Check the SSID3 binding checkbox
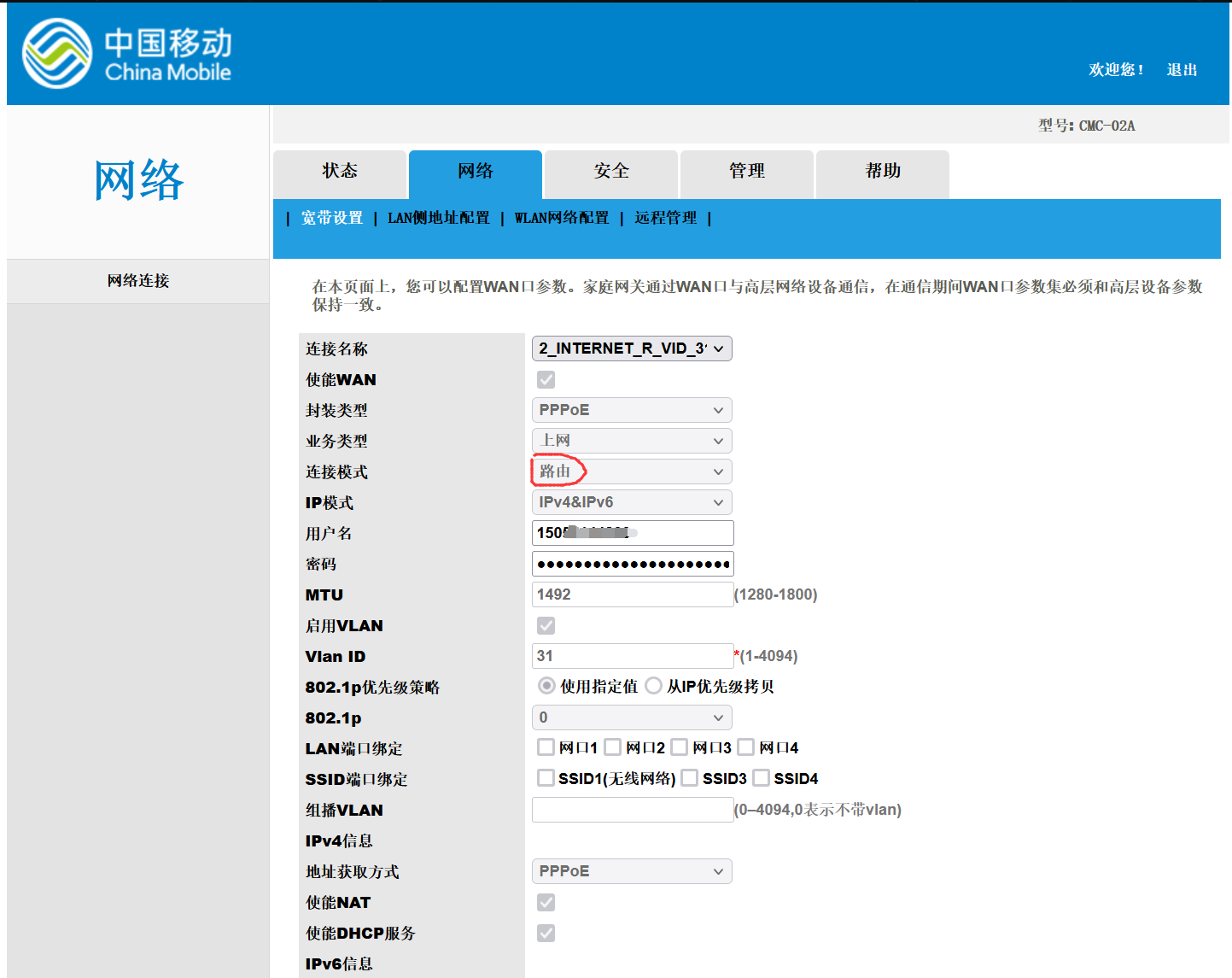Viewport: 1232px width, 978px height. 690,778
